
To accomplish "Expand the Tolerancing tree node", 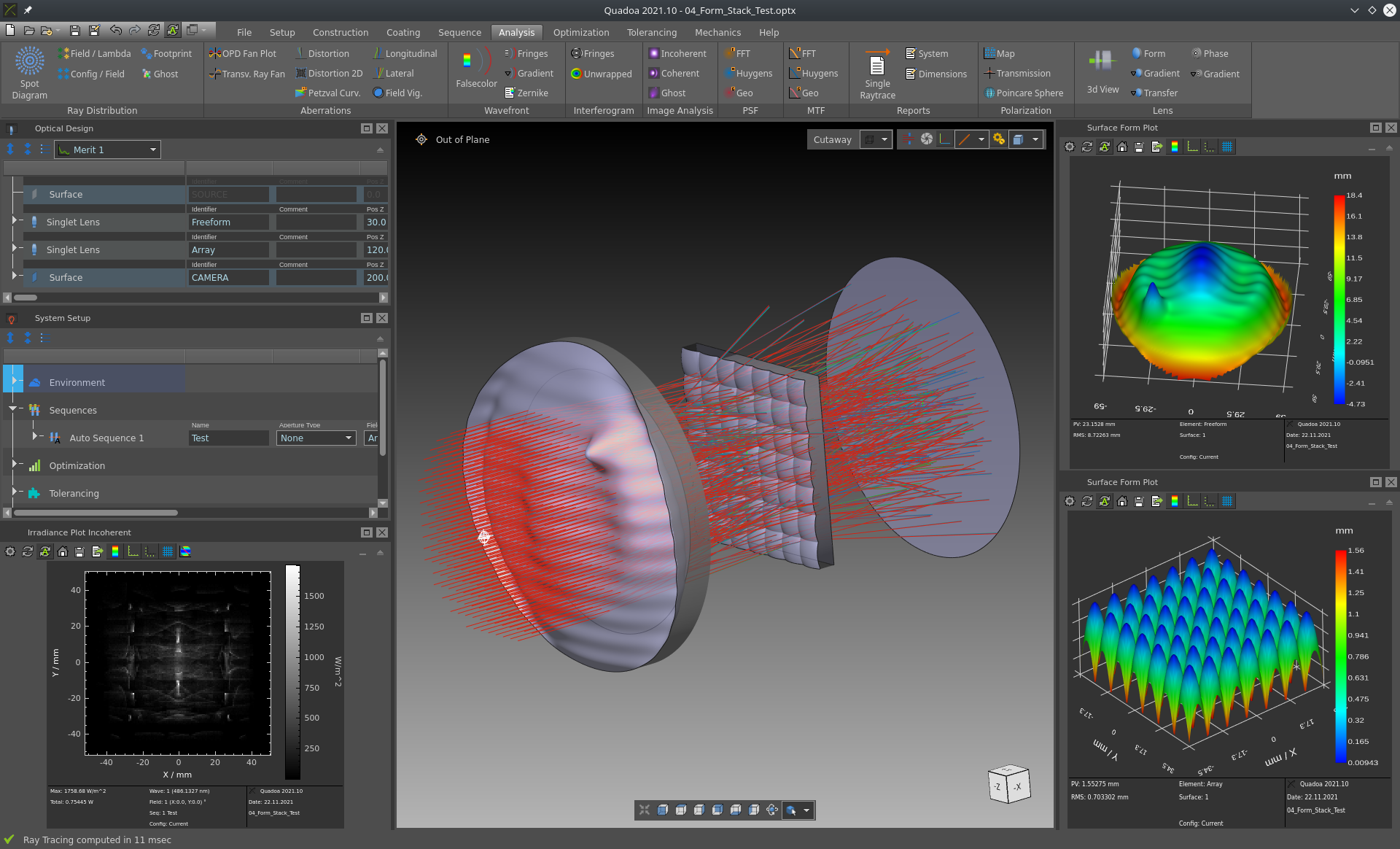I will pyautogui.click(x=14, y=492).
